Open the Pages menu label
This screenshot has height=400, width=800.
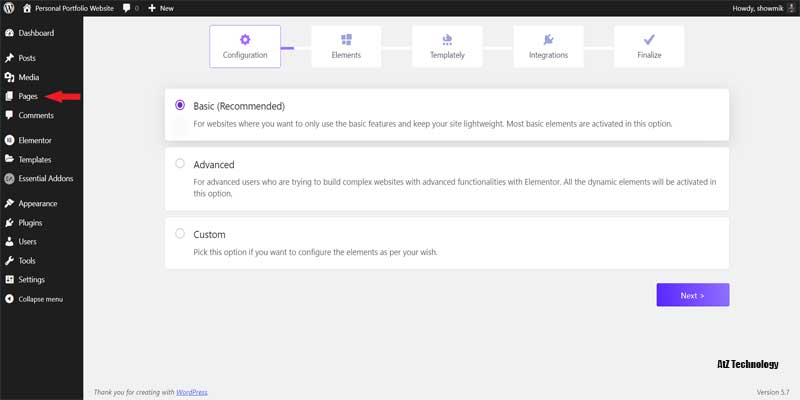[x=28, y=96]
